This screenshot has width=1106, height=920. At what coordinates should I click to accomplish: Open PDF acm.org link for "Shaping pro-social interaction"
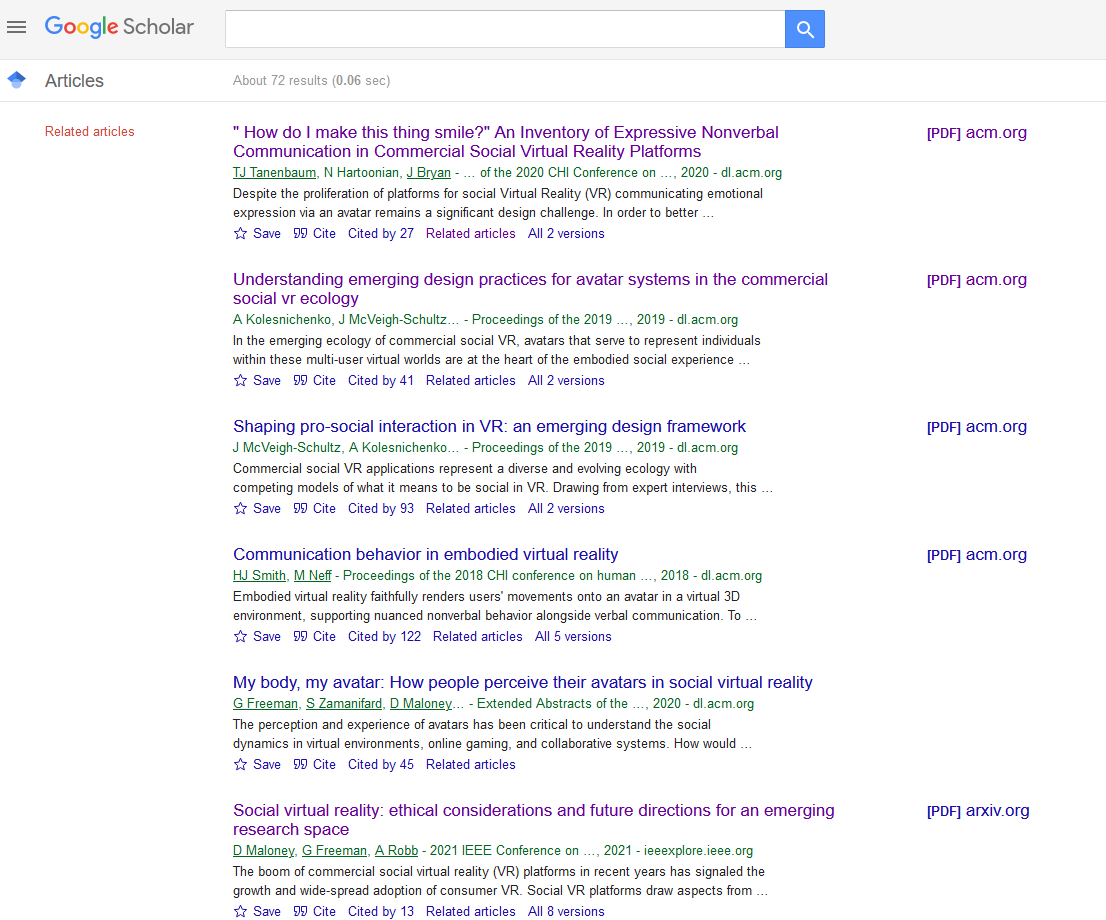click(977, 427)
